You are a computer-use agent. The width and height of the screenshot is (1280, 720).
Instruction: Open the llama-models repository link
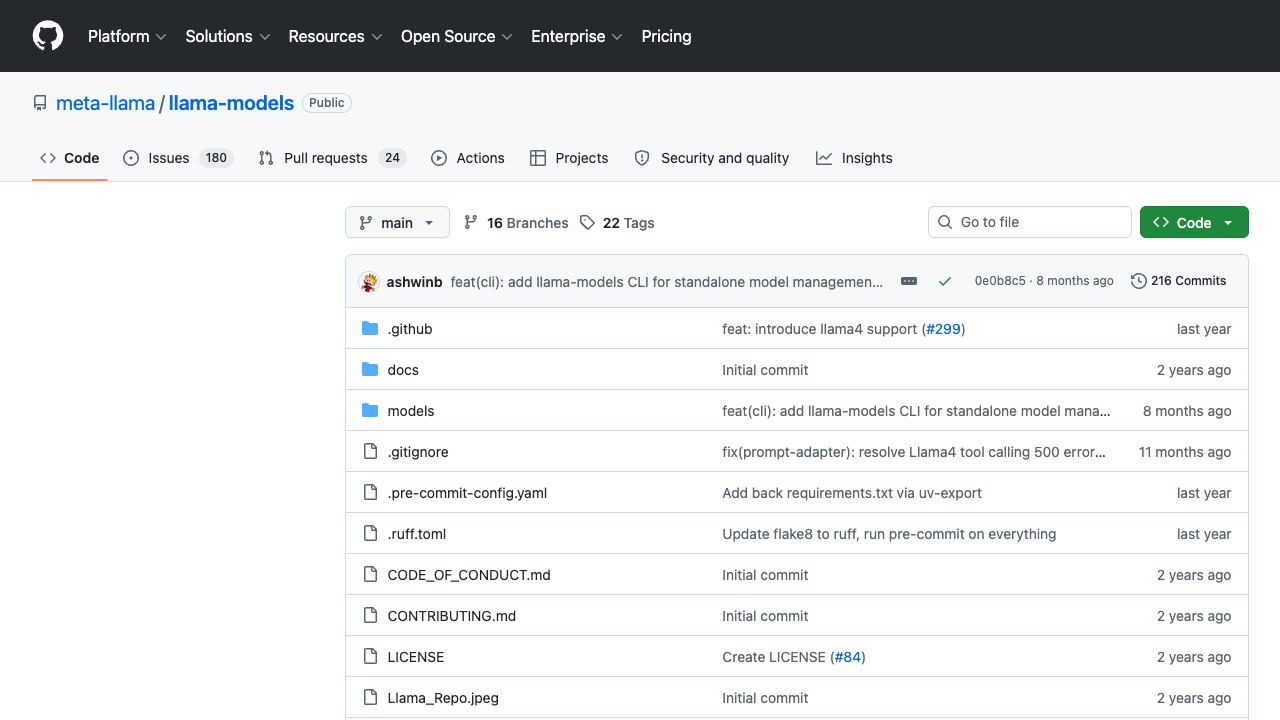[231, 103]
